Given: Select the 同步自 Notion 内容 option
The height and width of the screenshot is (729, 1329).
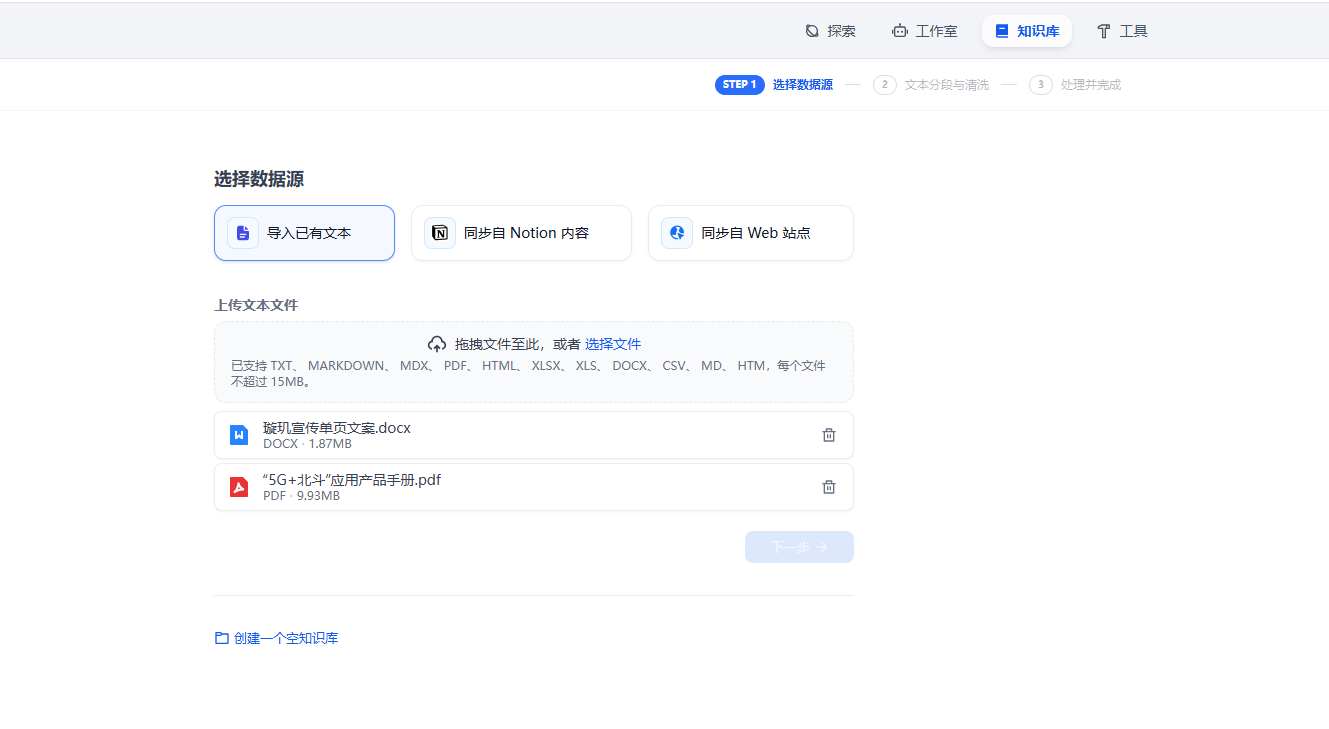Looking at the screenshot, I should [x=521, y=233].
